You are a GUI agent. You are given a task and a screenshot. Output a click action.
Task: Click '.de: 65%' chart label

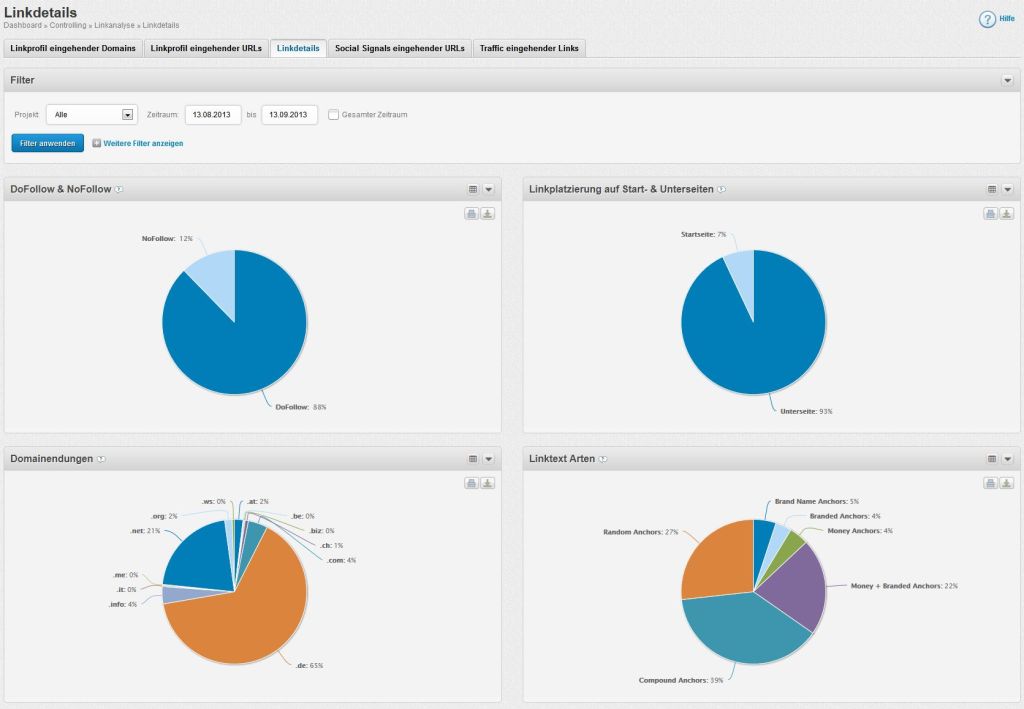pyautogui.click(x=309, y=666)
